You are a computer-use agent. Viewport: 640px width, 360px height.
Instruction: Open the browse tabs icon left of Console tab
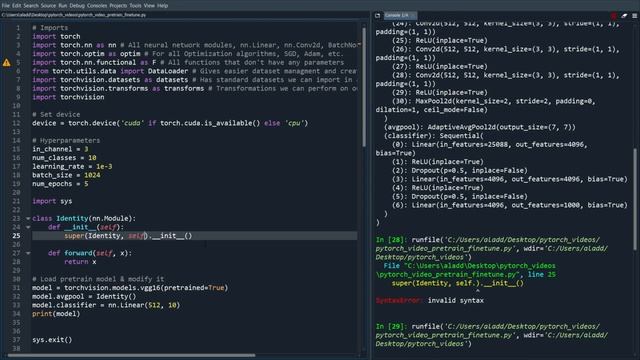pyautogui.click(x=378, y=16)
